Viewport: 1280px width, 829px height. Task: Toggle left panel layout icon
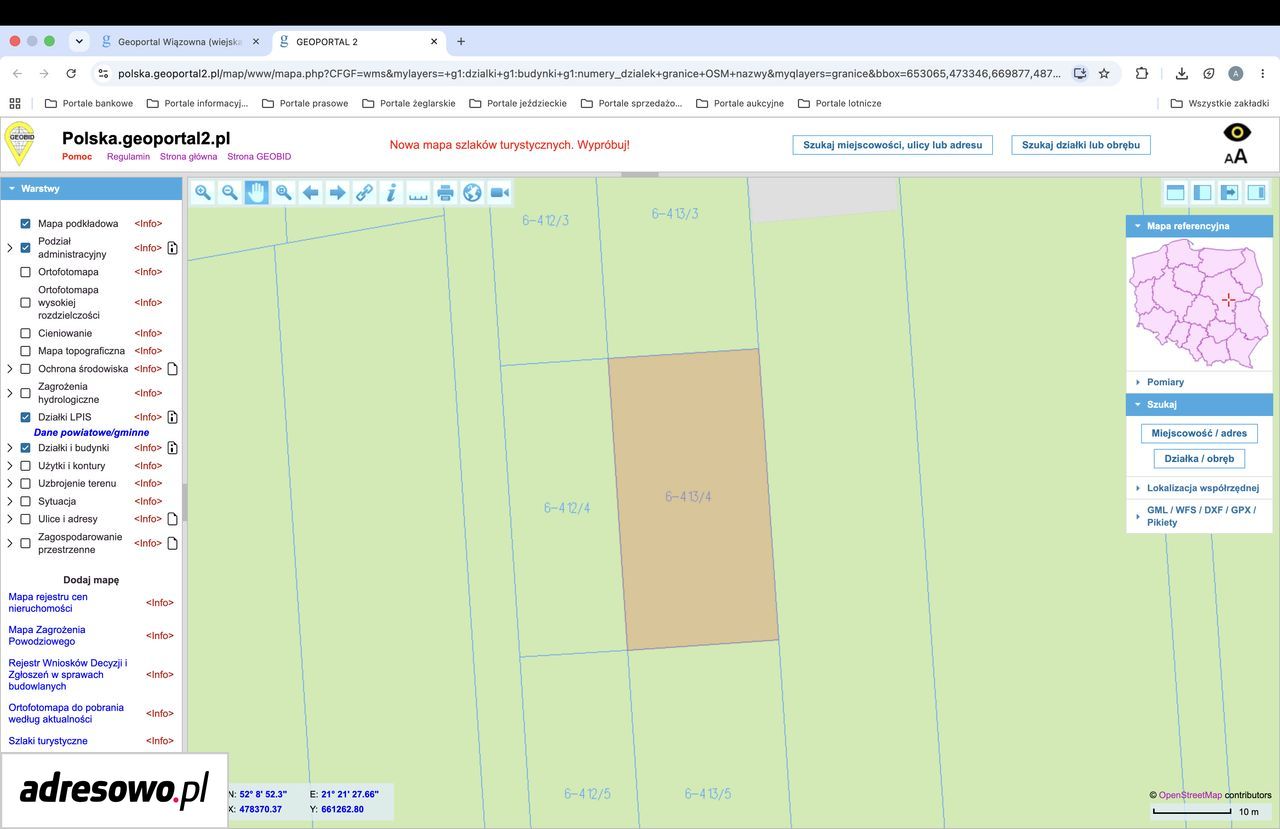click(x=1203, y=193)
